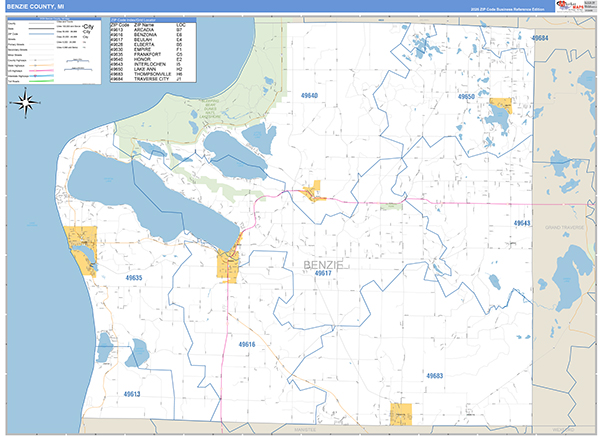Viewport: 600px width, 436px height.
Task: Click the ZIP Code Business Reference Edition text
Action: (x=513, y=8)
